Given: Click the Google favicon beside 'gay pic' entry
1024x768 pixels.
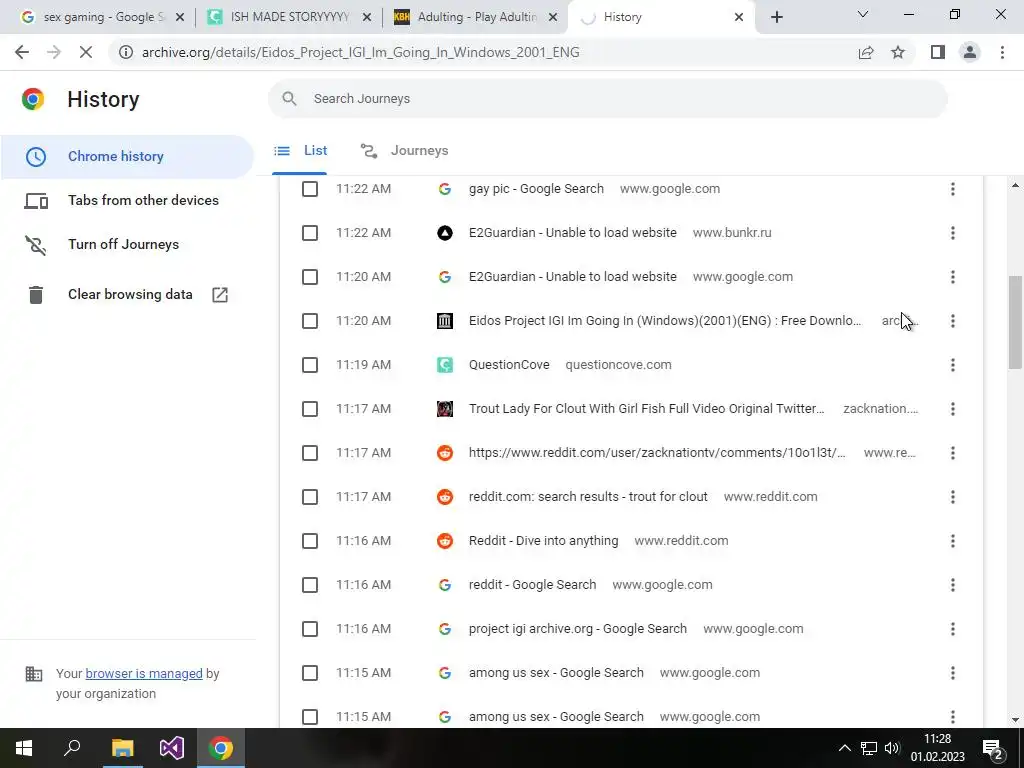Looking at the screenshot, I should point(445,189).
